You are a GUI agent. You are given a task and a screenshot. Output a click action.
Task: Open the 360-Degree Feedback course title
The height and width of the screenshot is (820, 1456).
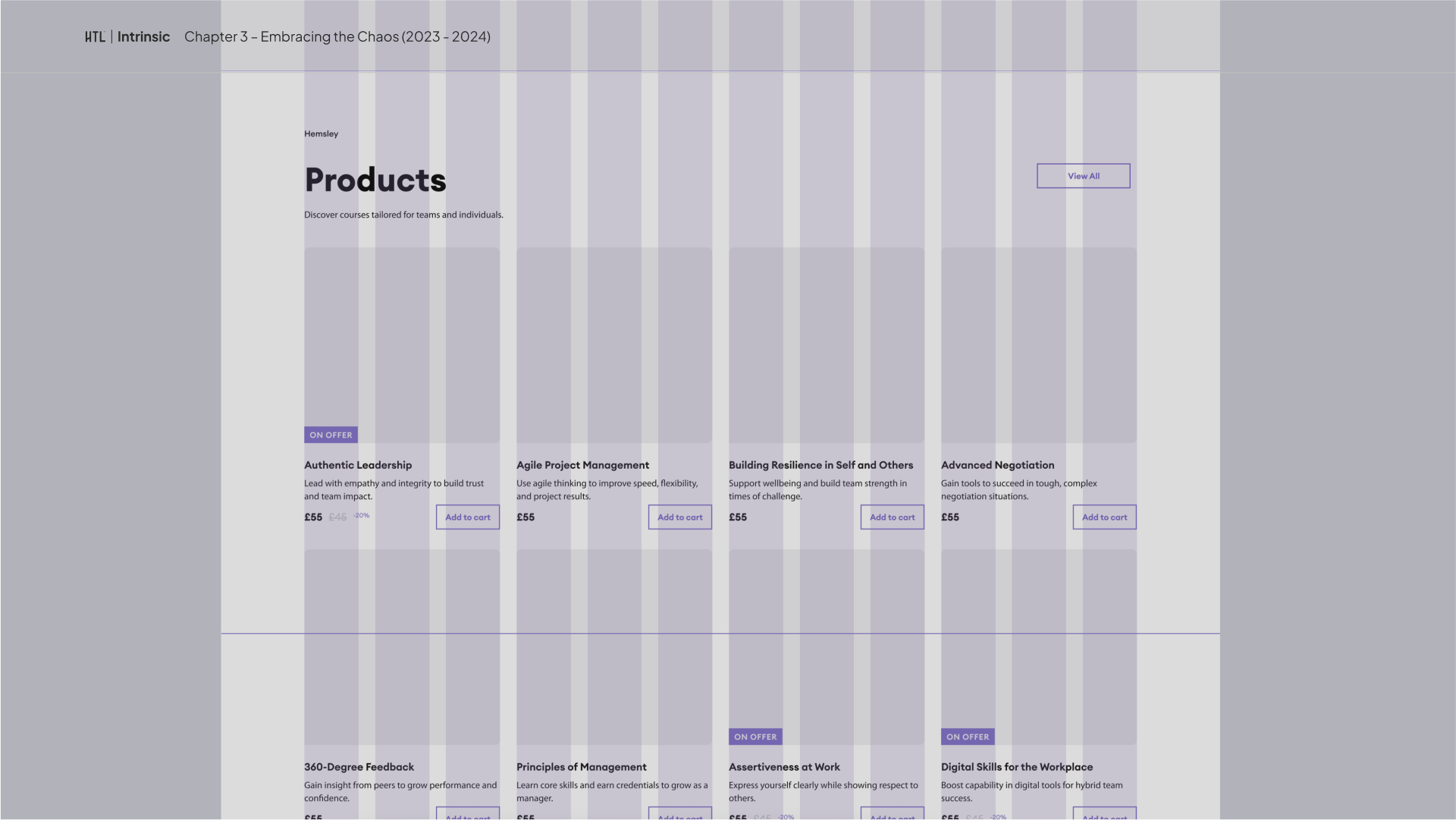click(x=359, y=767)
